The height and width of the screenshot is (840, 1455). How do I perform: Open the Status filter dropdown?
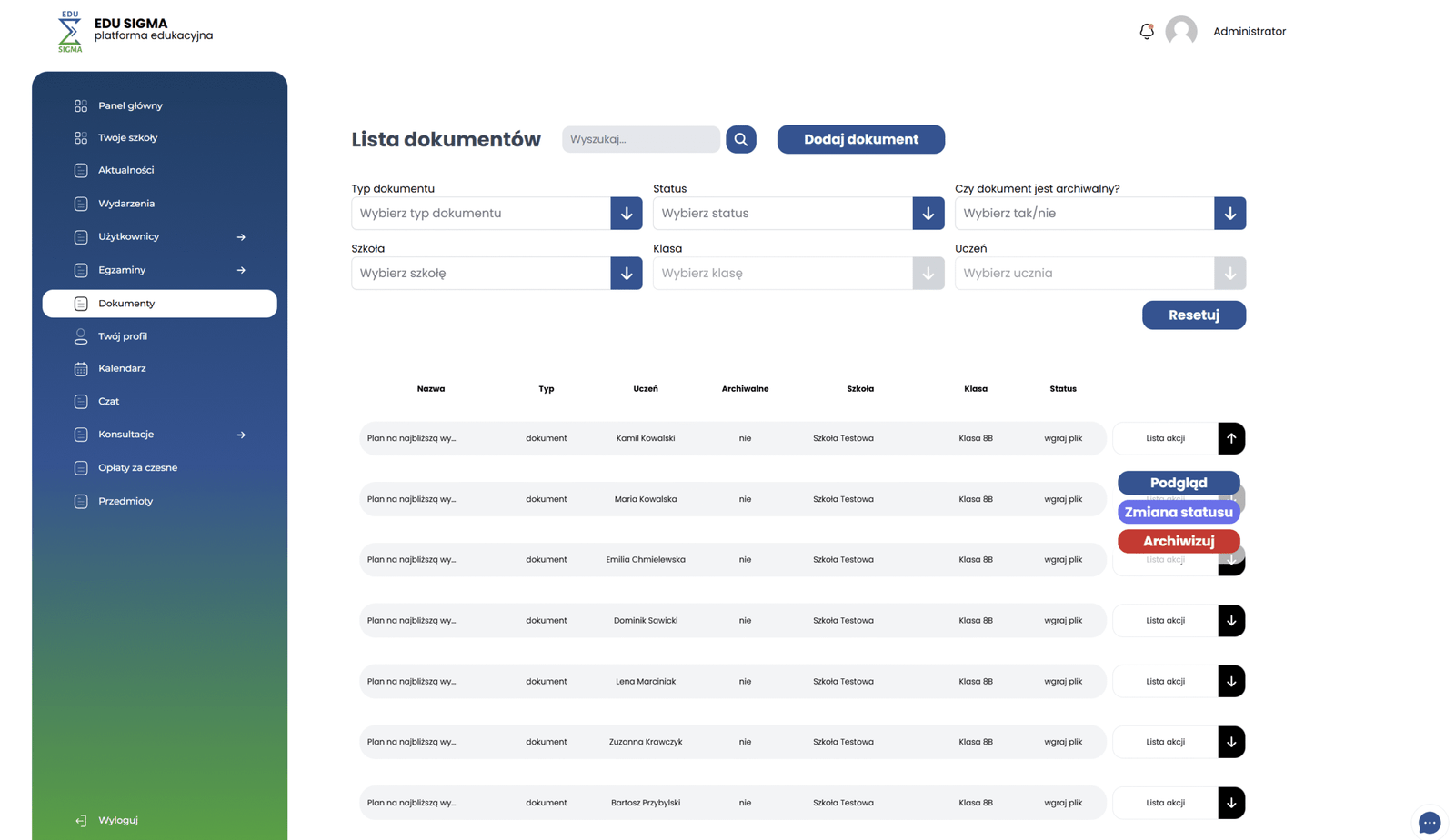tap(928, 214)
